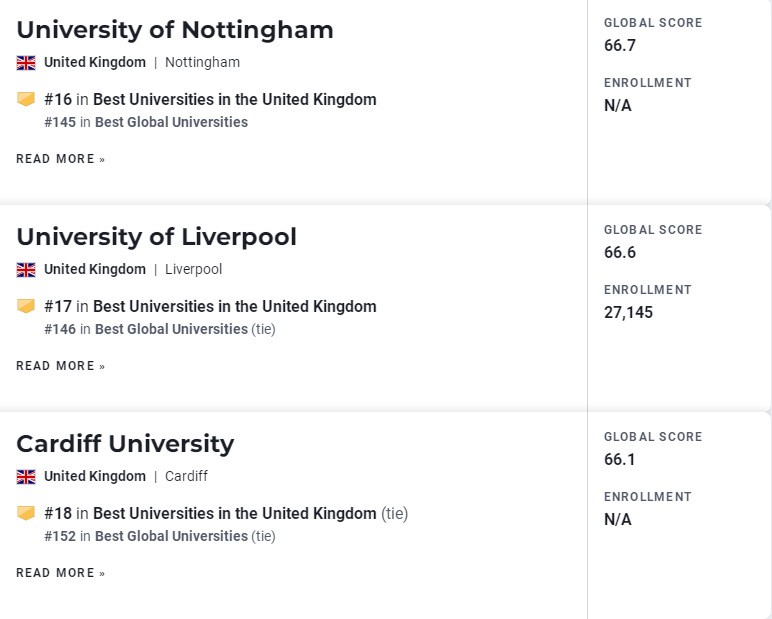The height and width of the screenshot is (619, 772).
Task: Click yellow ranking badge next to #17
Action: (26, 306)
